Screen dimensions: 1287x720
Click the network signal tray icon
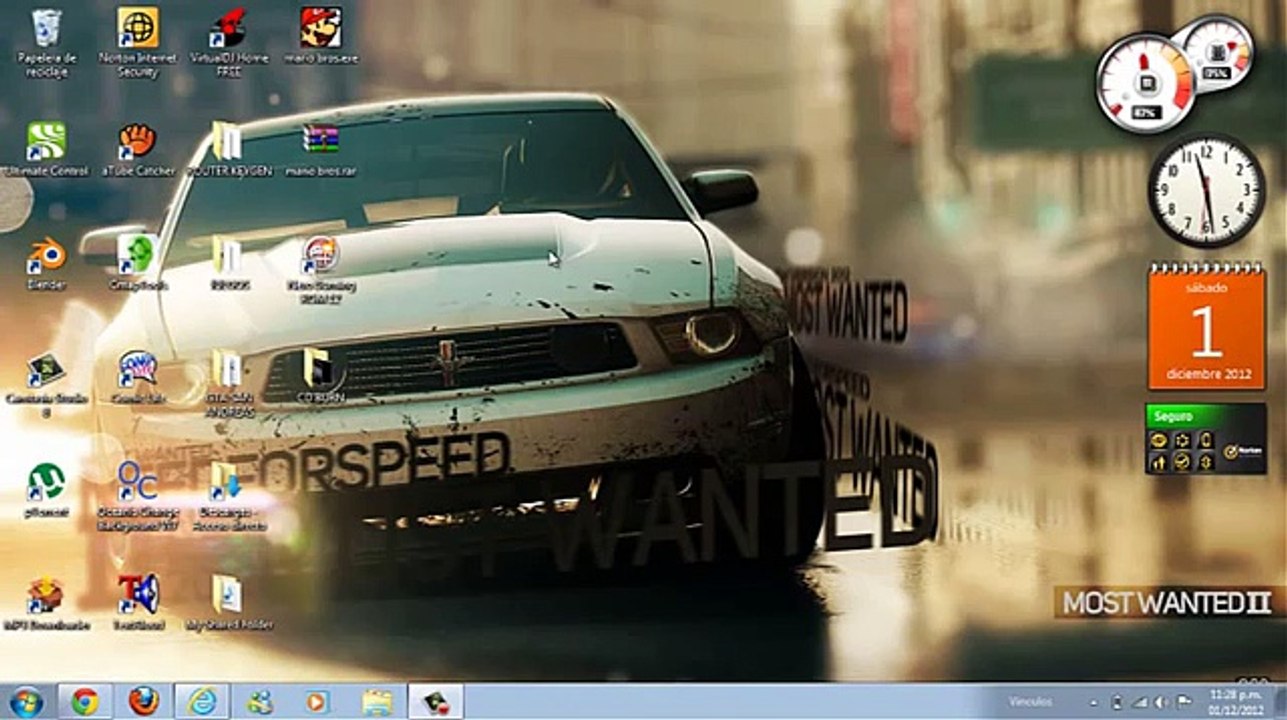coord(1140,702)
